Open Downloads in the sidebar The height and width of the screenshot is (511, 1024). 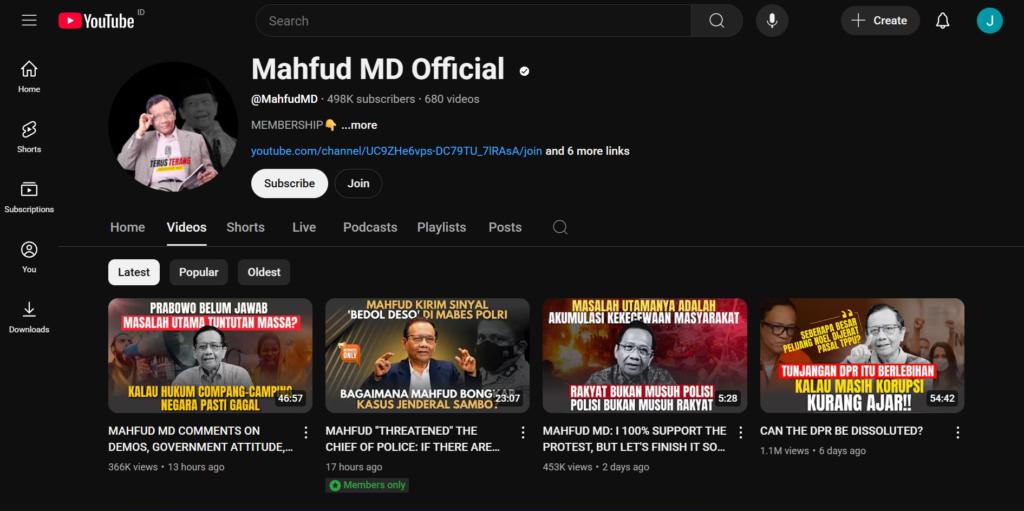[x=29, y=317]
